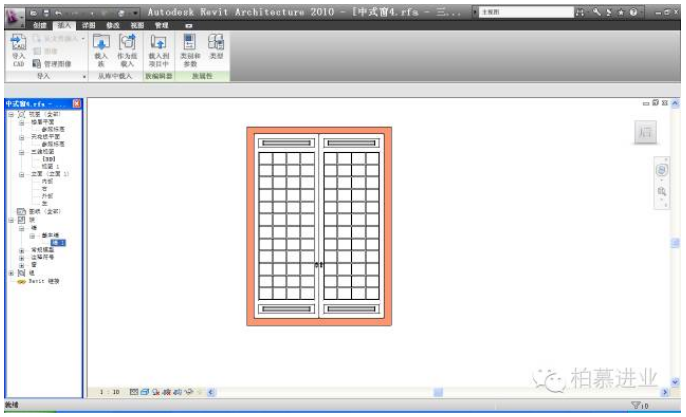Click the vertical scrollbar up arrow
Viewport: 686px width, 417px height.
tap(675, 104)
